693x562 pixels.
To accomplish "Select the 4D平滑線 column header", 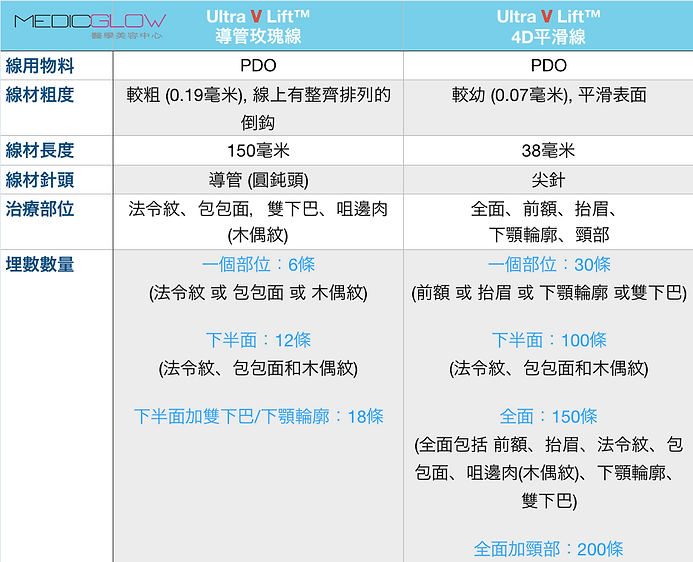I will tap(548, 26).
